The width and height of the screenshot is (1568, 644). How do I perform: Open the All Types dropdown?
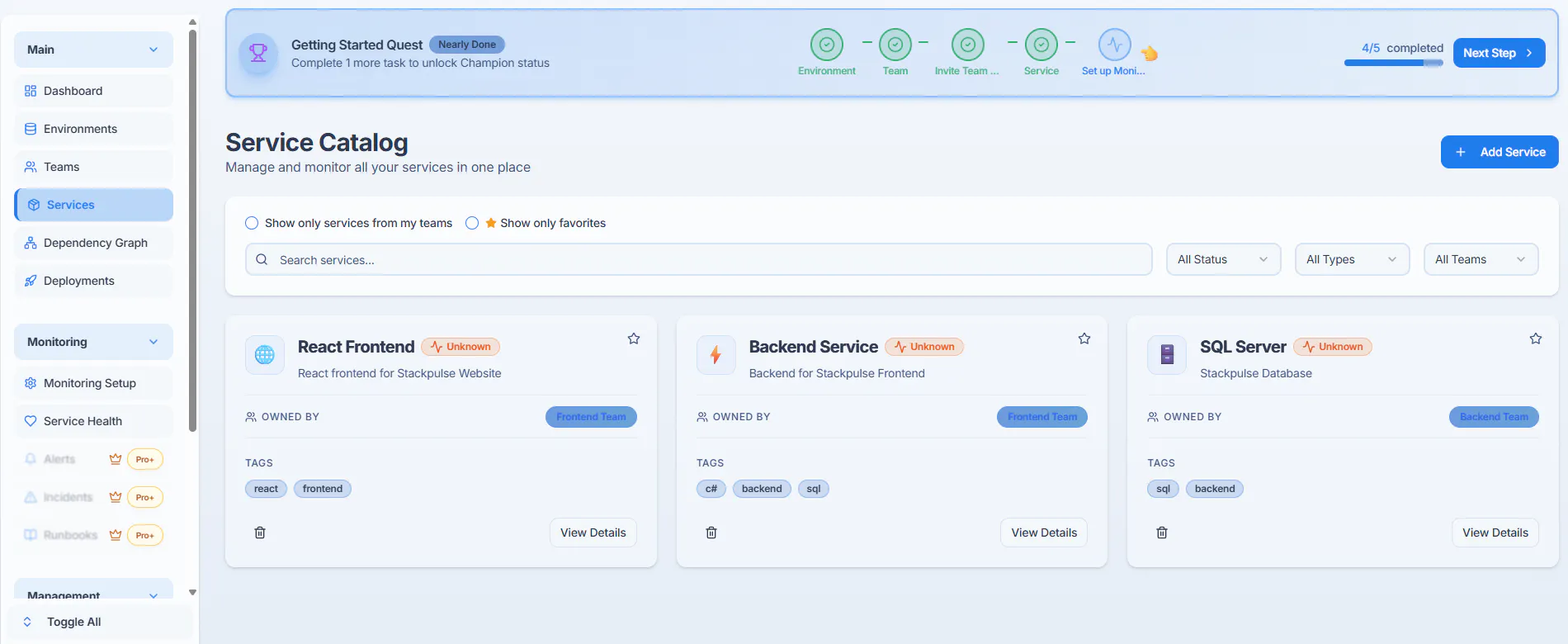click(1352, 259)
